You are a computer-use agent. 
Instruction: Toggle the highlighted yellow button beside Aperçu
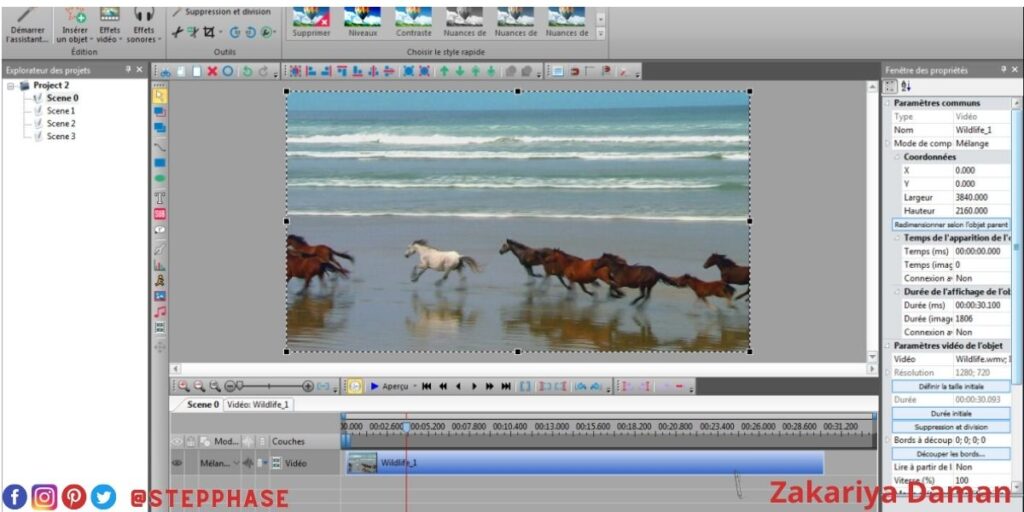coord(355,386)
